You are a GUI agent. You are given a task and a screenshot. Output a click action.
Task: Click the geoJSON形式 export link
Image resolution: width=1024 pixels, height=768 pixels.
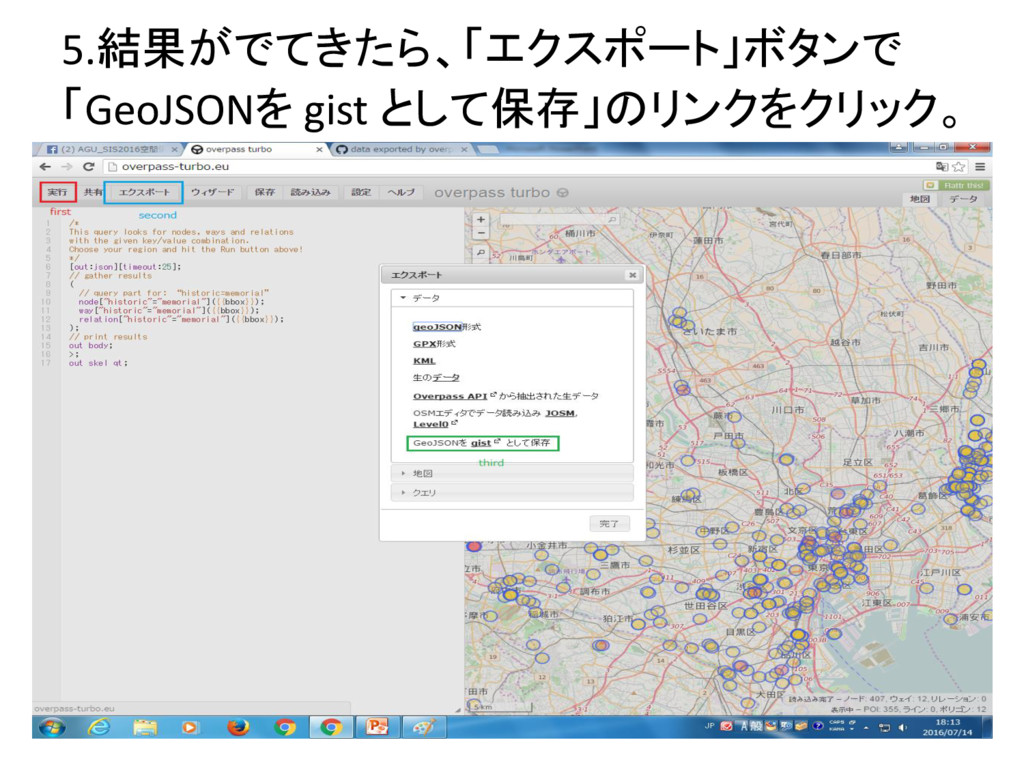click(438, 327)
